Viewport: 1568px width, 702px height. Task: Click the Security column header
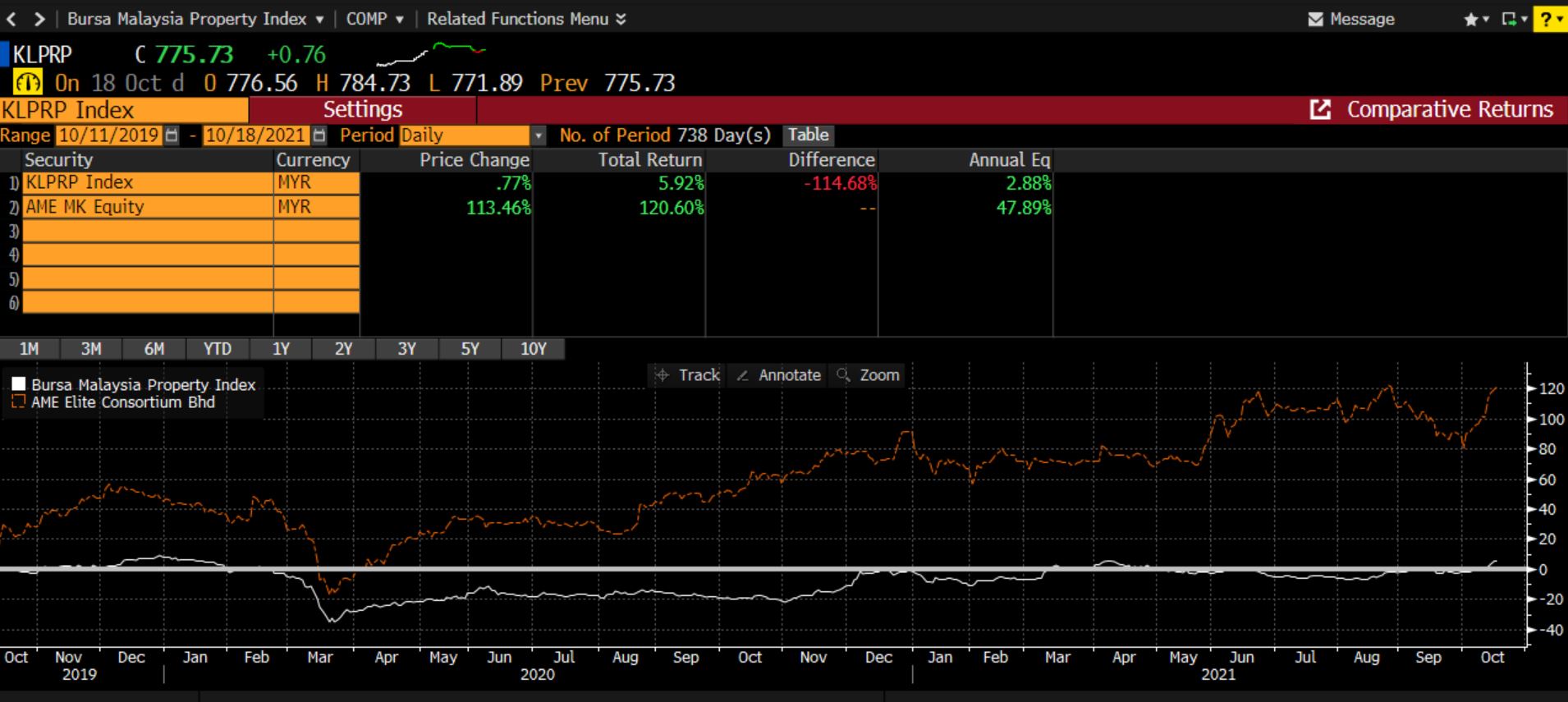[59, 160]
